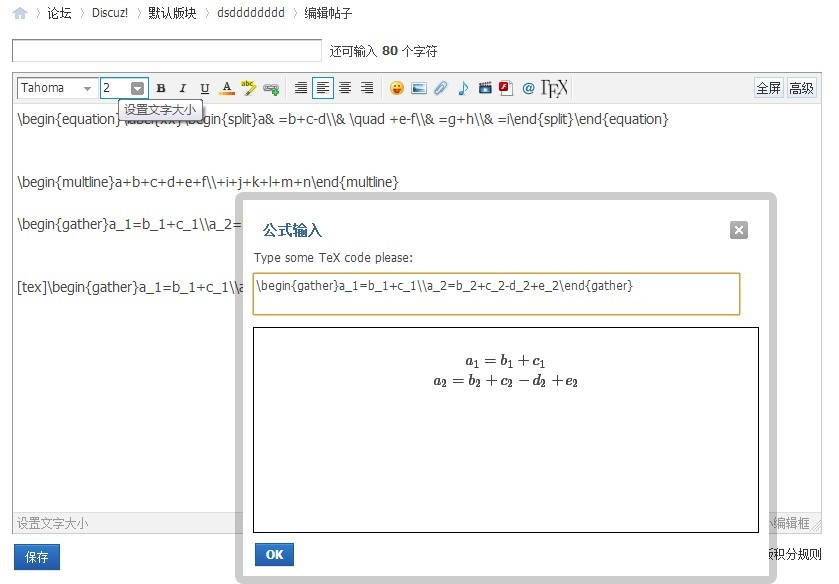The width and height of the screenshot is (839, 584).
Task: Select left alignment icon
Action: click(323, 88)
